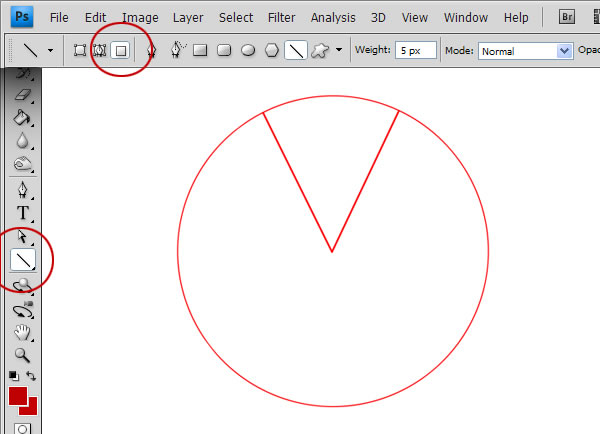
Task: Open the View menu
Action: [x=414, y=18]
